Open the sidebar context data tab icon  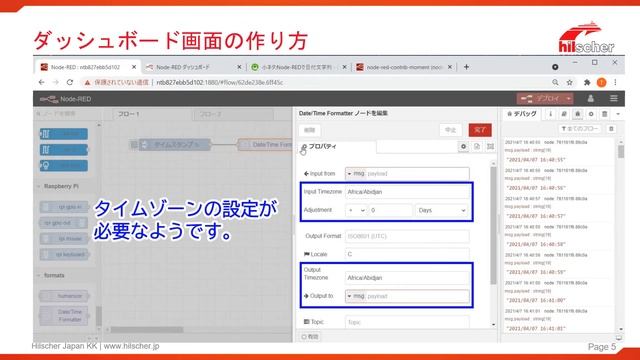(x=604, y=114)
